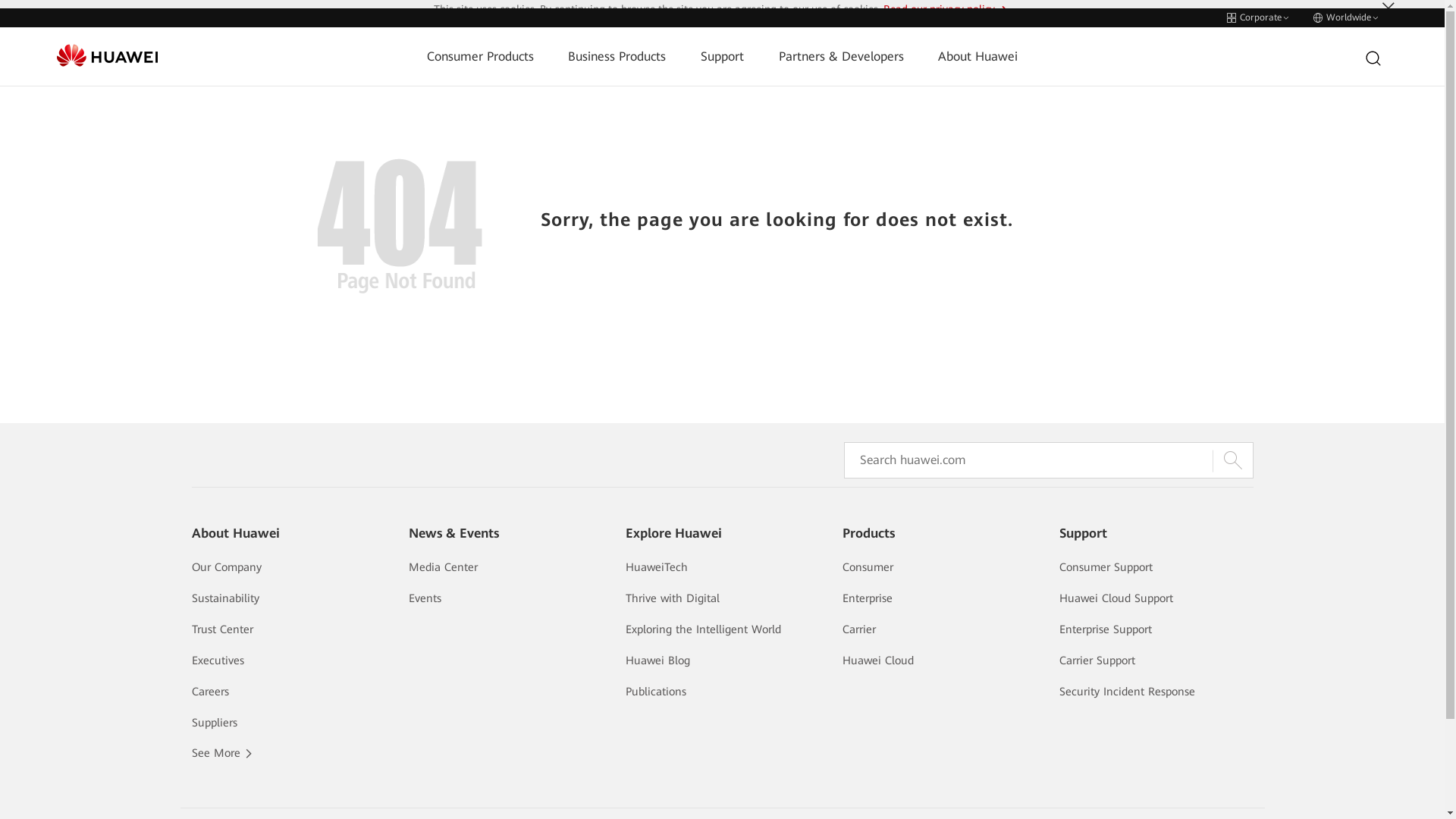
Task: Click the 404 Page Not Found graphic
Action: pyautogui.click(x=400, y=225)
